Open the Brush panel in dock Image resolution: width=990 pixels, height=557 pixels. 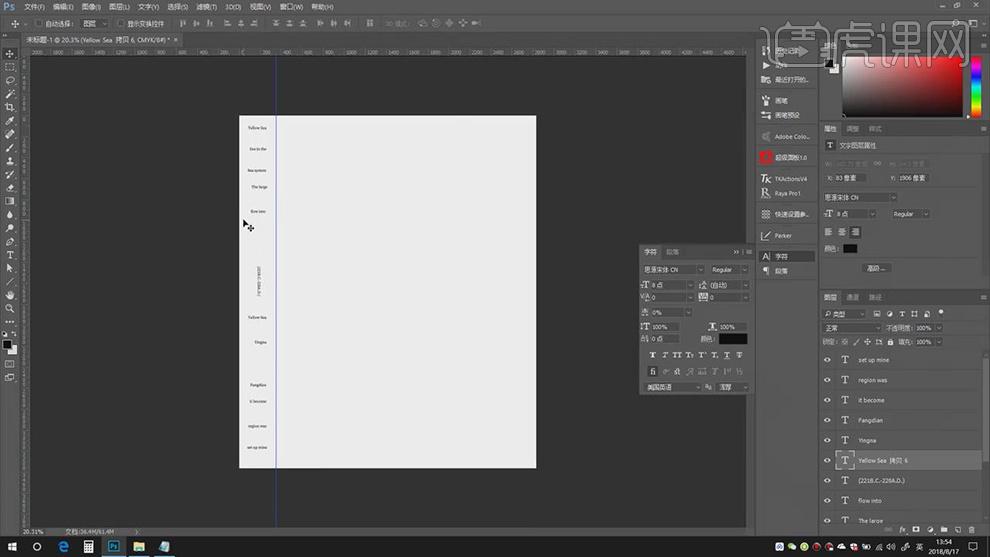[766, 100]
